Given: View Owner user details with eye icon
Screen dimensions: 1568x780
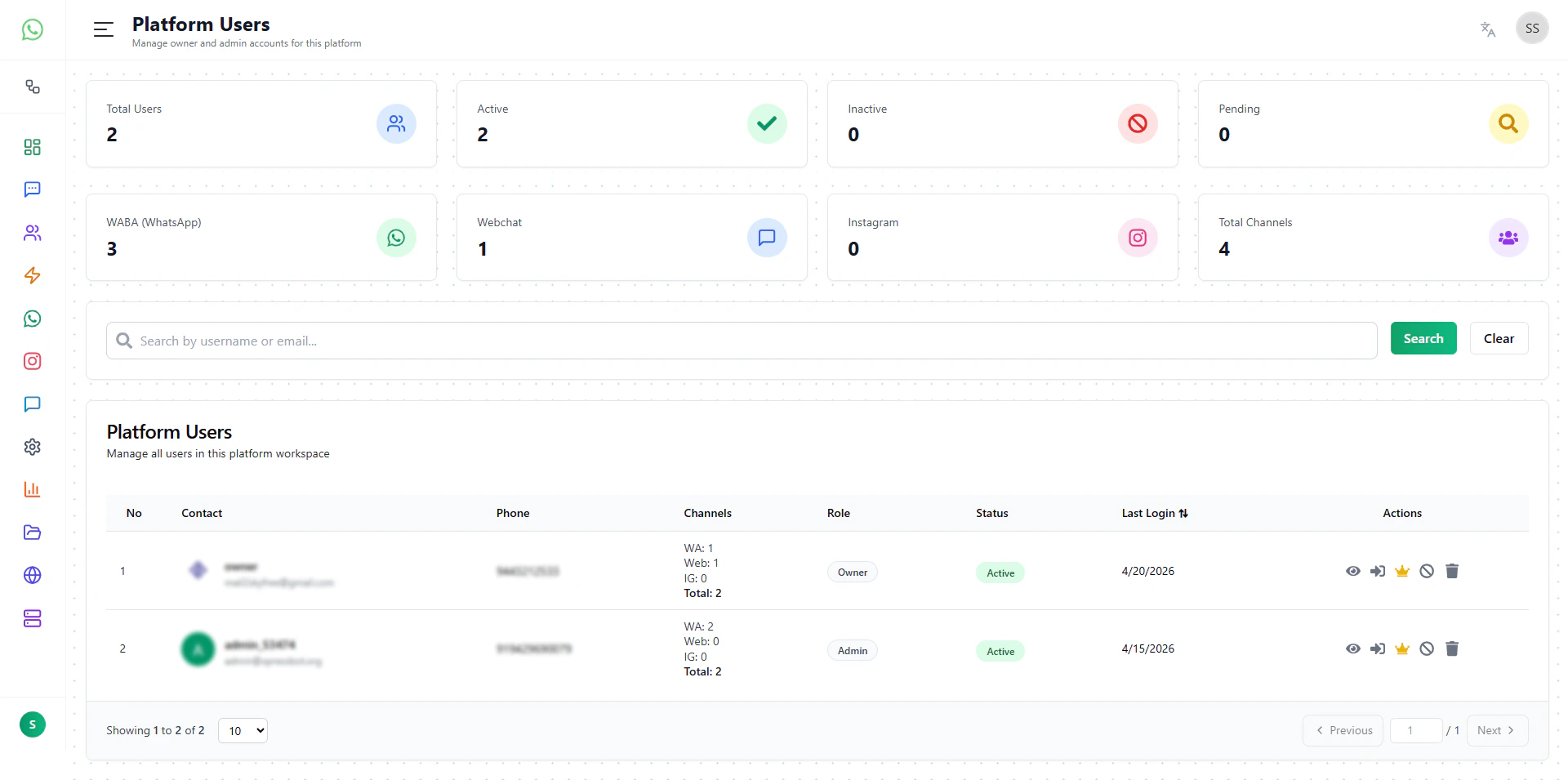Looking at the screenshot, I should 1353,571.
